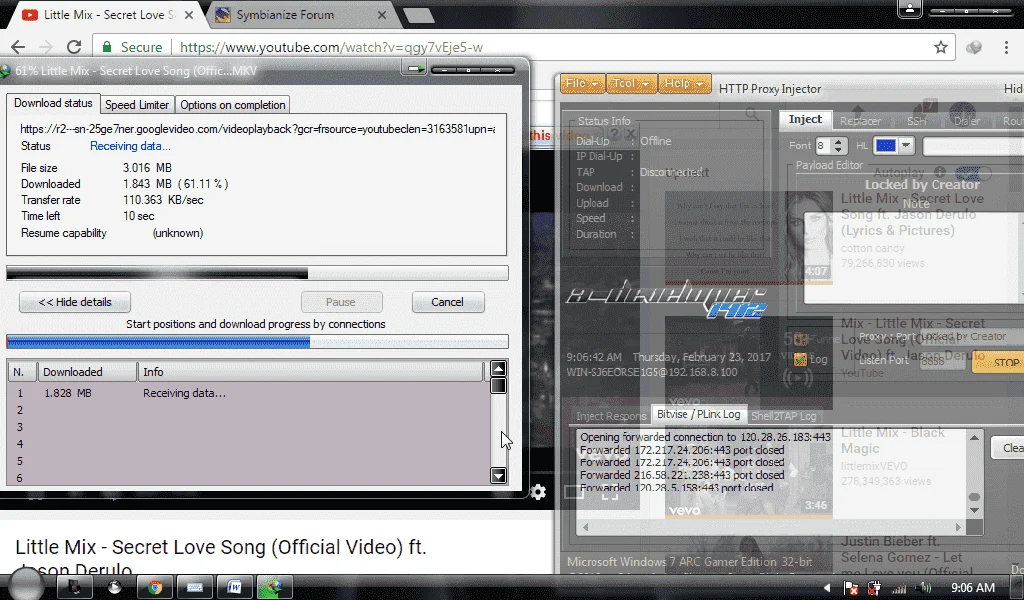
Task: Click 'Opening forwarded connection' log line
Action: (x=705, y=437)
